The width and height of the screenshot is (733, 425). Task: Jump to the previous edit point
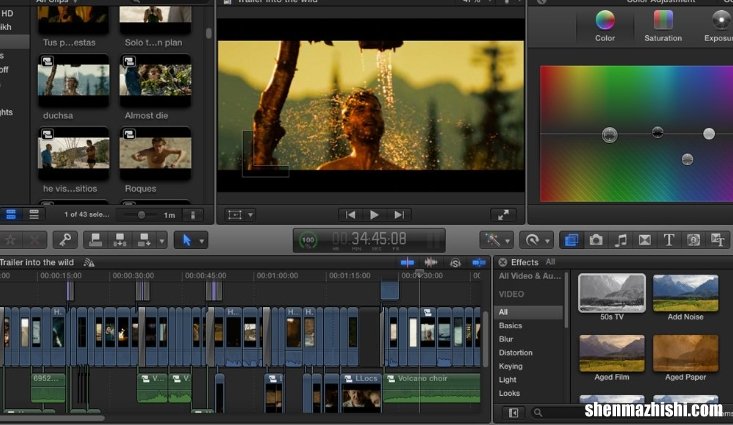(x=350, y=215)
